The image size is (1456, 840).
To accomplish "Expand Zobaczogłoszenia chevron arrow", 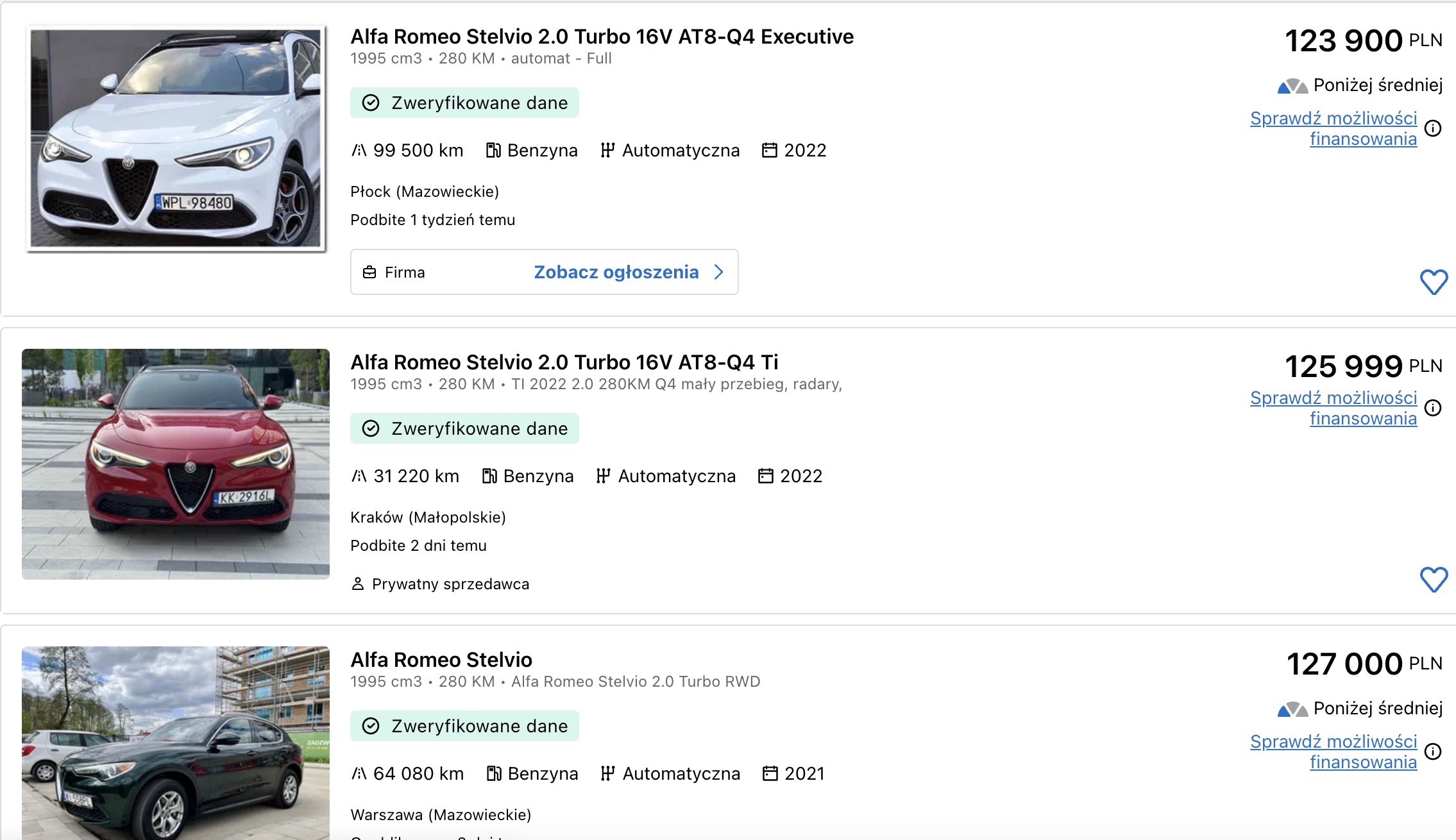I will 719,273.
